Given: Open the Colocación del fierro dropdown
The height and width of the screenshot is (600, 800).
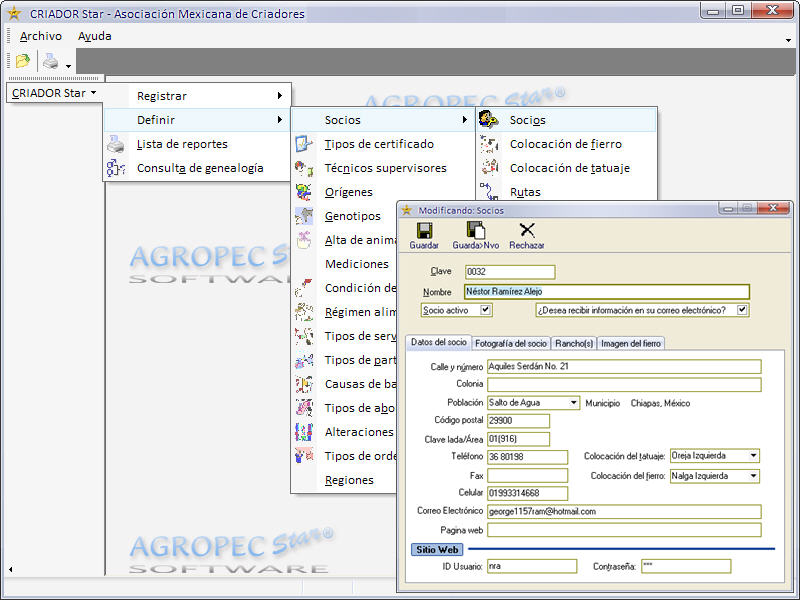Looking at the screenshot, I should tap(754, 476).
